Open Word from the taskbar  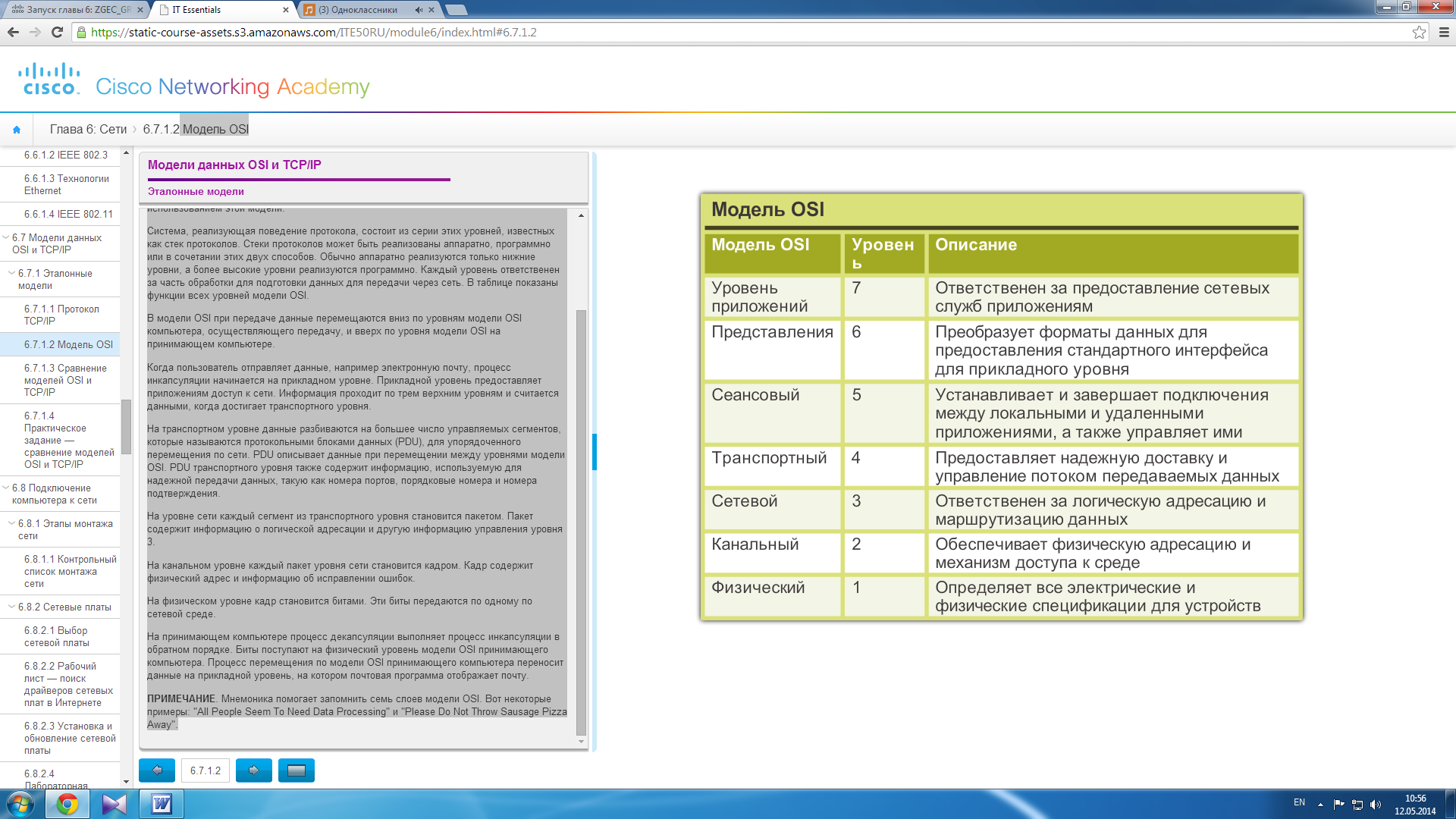coord(162,804)
